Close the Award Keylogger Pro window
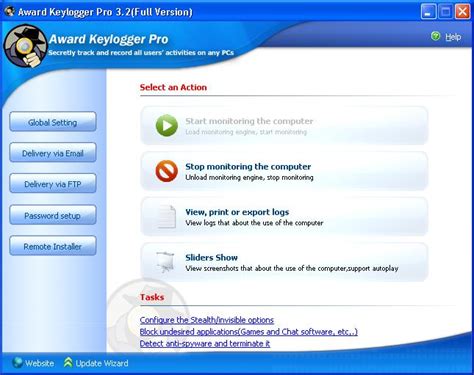Screen dimensions: 474x375 click(462, 12)
